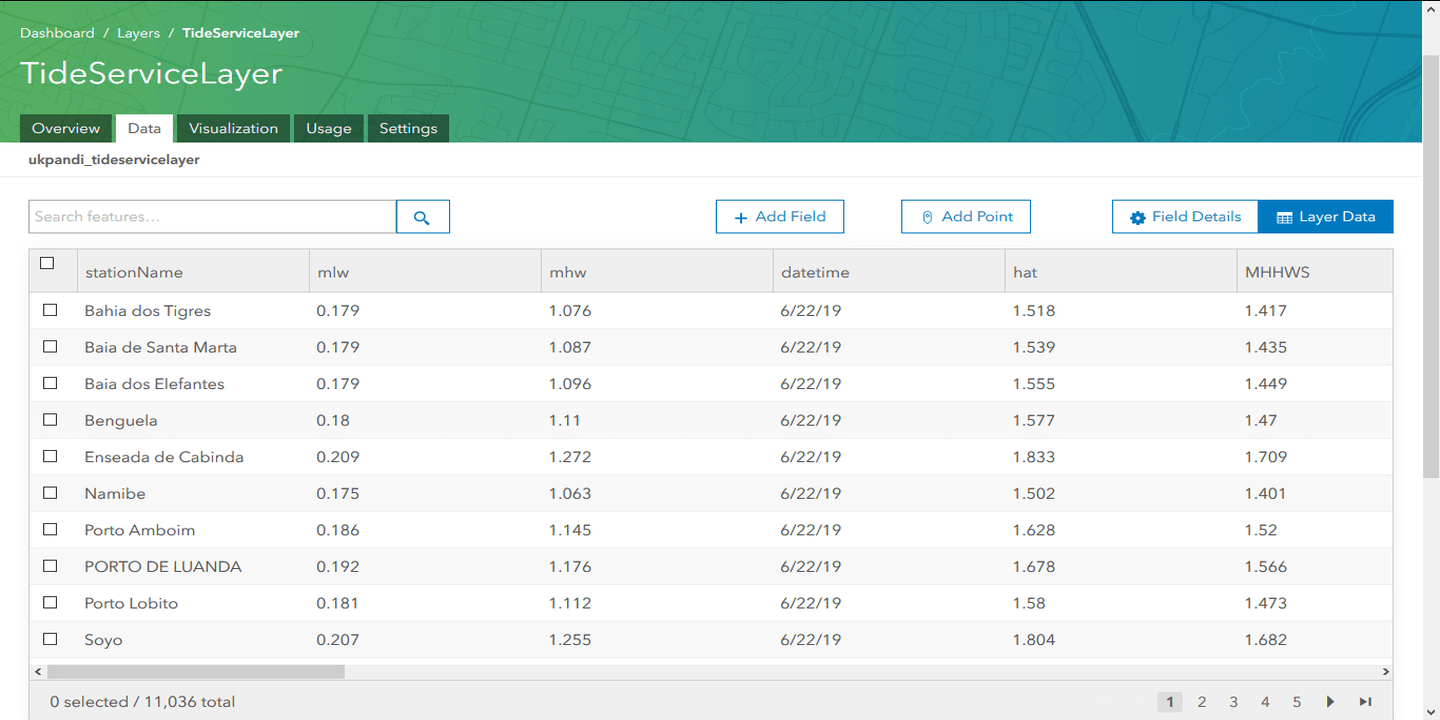This screenshot has height=720, width=1440.
Task: Click mlw value 0.209
Action: point(338,457)
